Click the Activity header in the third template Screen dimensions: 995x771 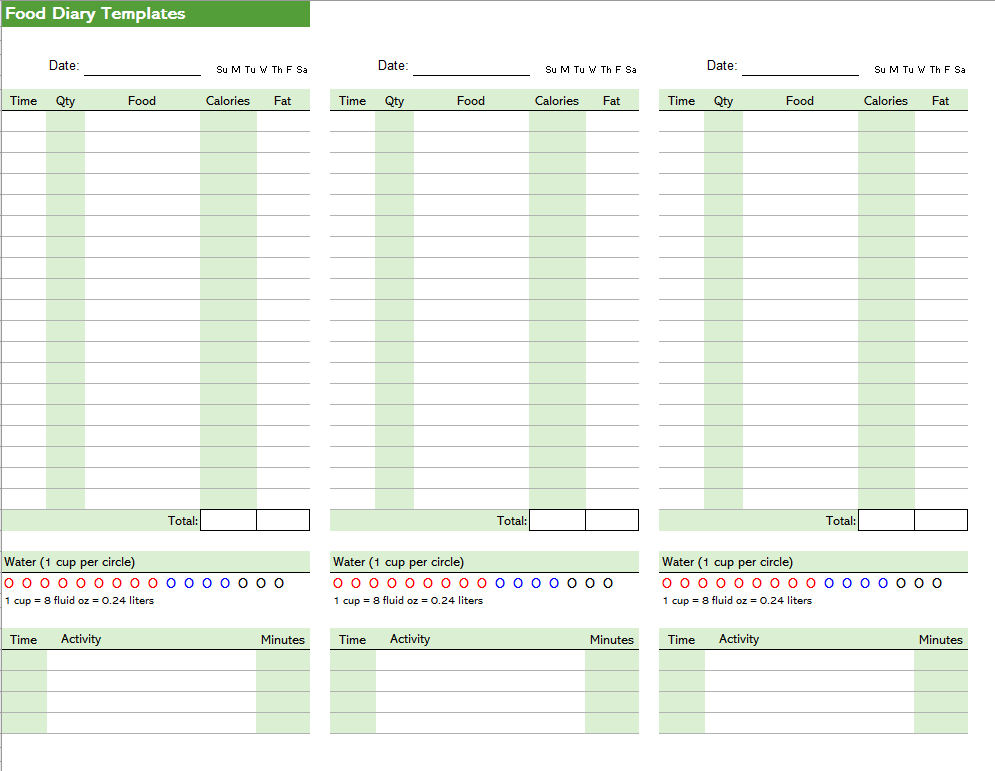(739, 639)
